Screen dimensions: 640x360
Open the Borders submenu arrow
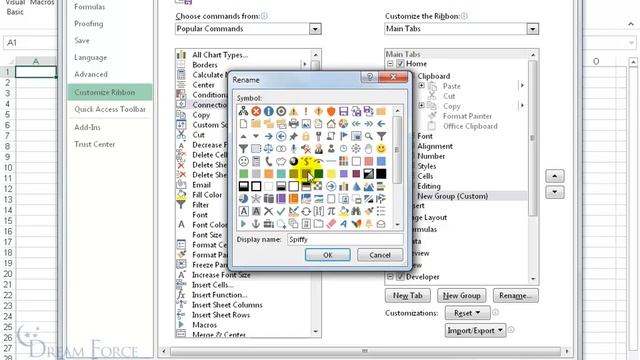[304, 64]
